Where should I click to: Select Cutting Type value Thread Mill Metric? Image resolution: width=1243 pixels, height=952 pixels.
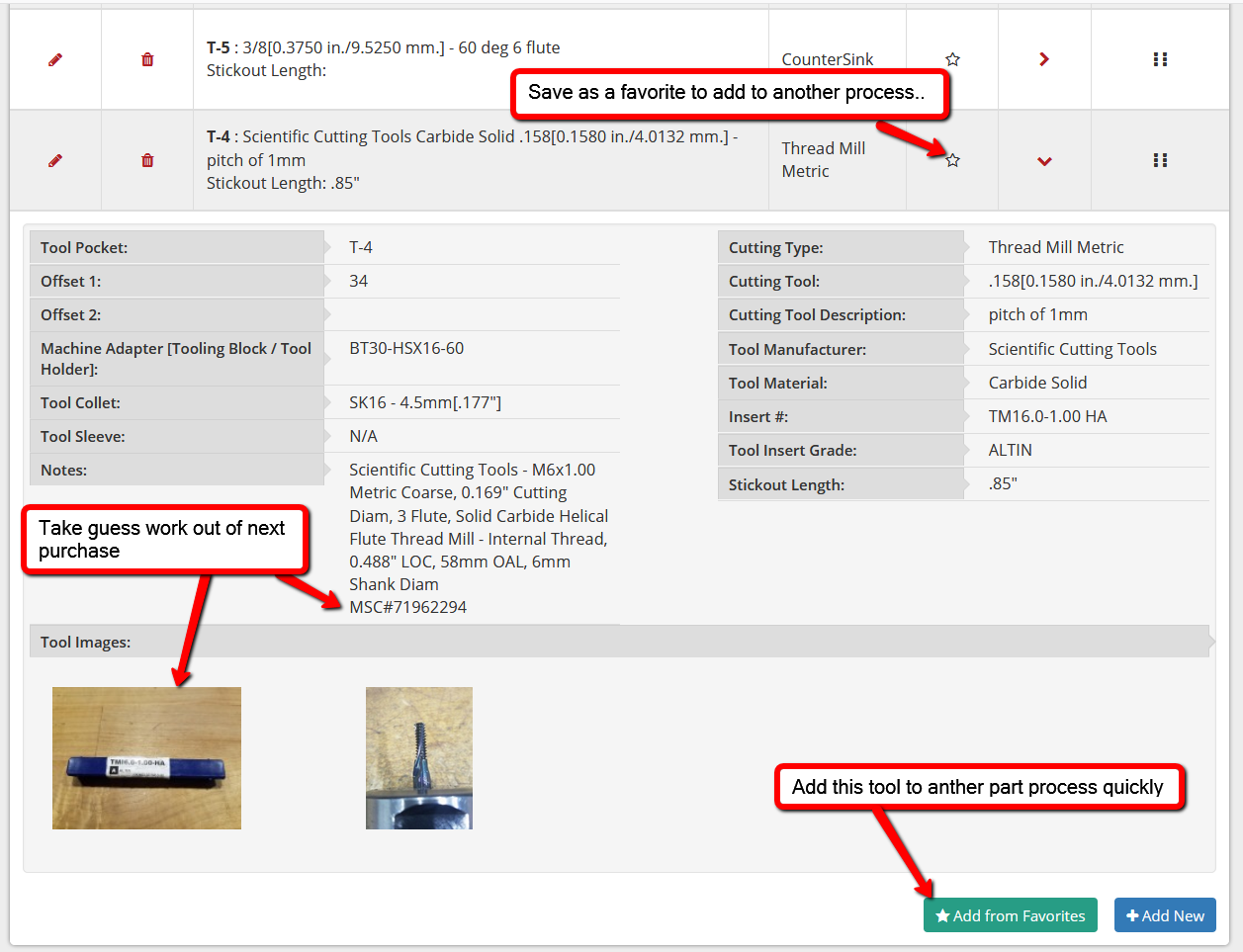(x=1056, y=247)
